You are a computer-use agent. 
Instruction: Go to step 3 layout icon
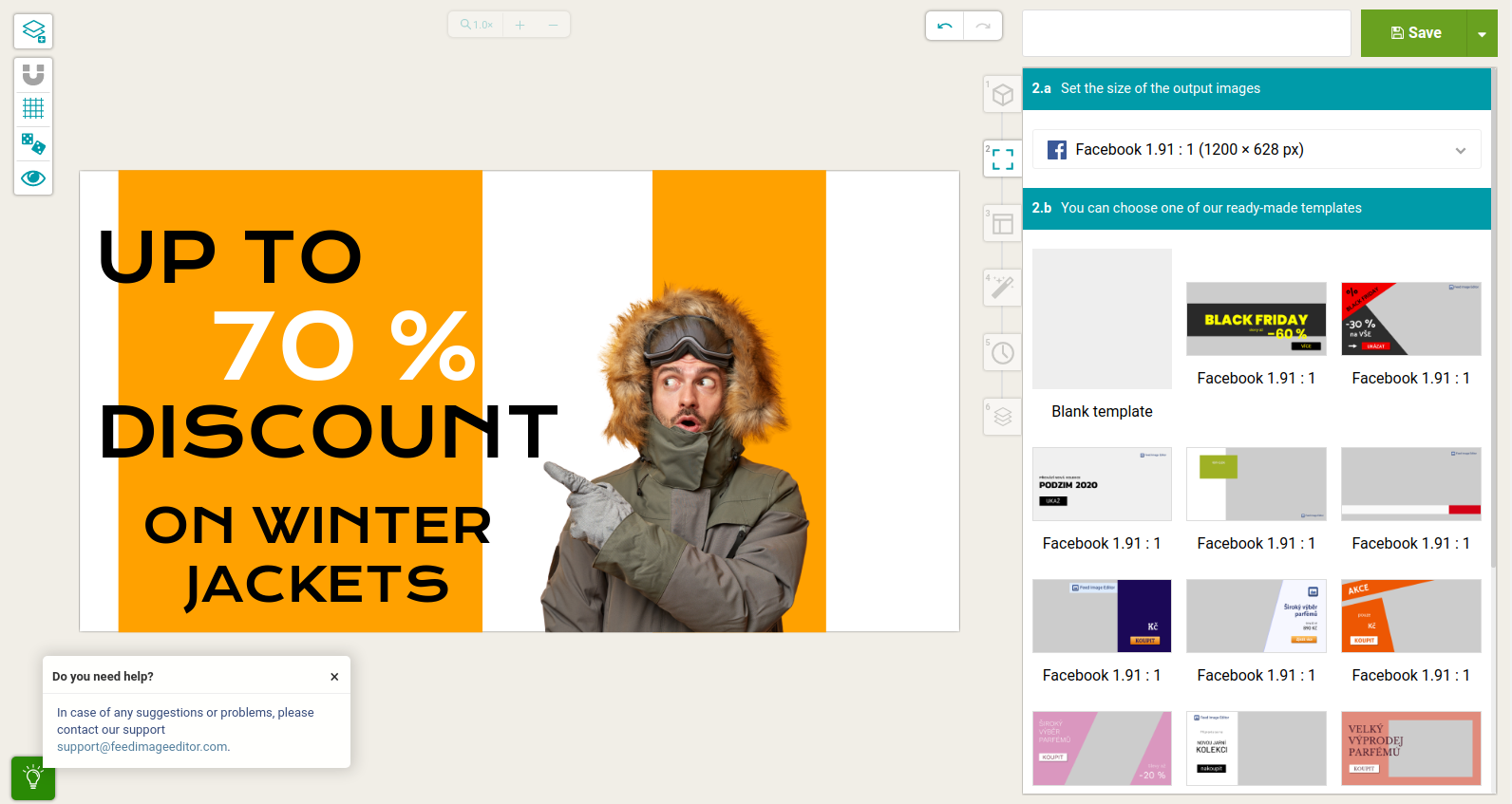(x=1003, y=224)
